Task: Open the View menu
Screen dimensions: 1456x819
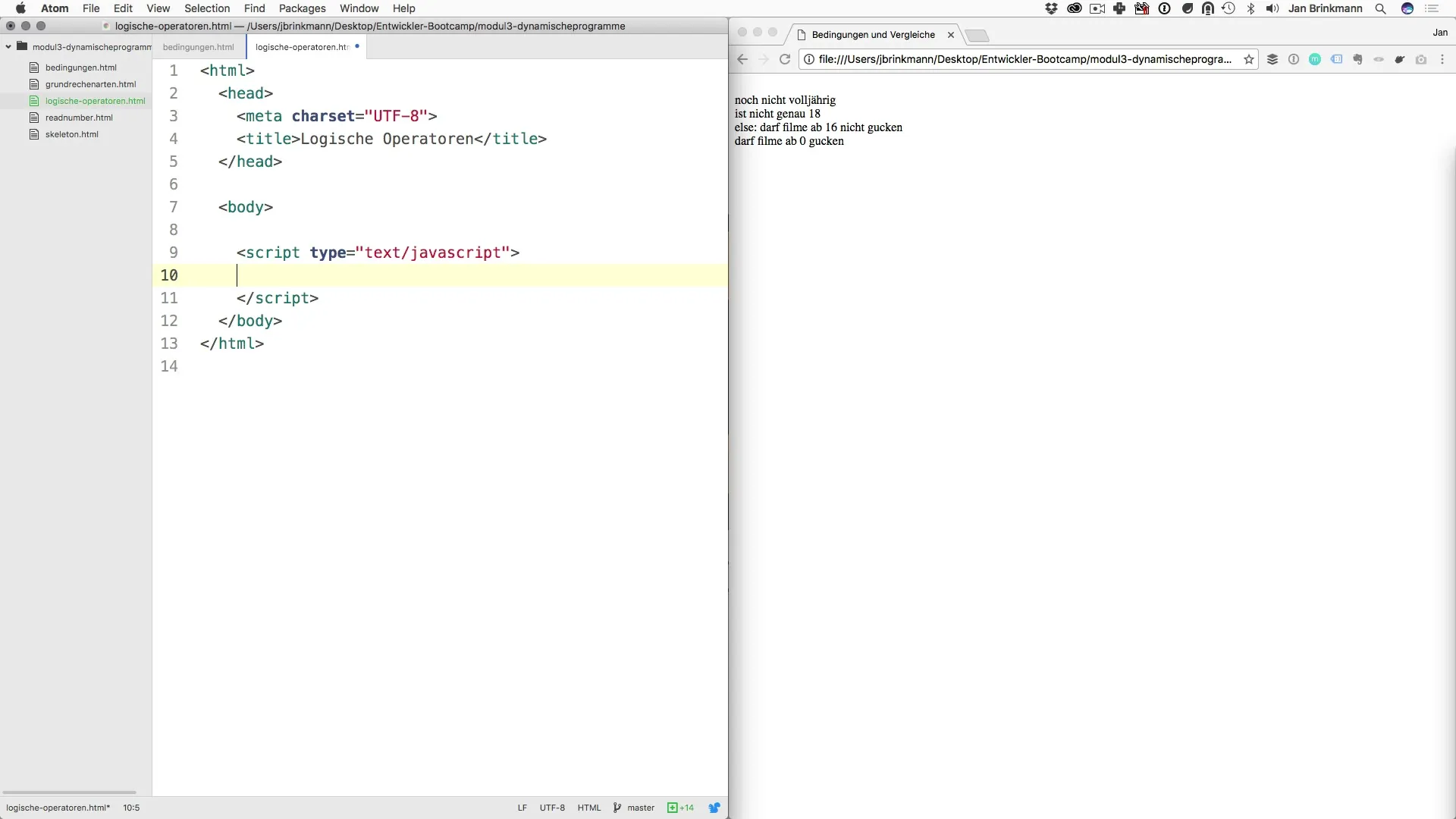Action: tap(158, 8)
